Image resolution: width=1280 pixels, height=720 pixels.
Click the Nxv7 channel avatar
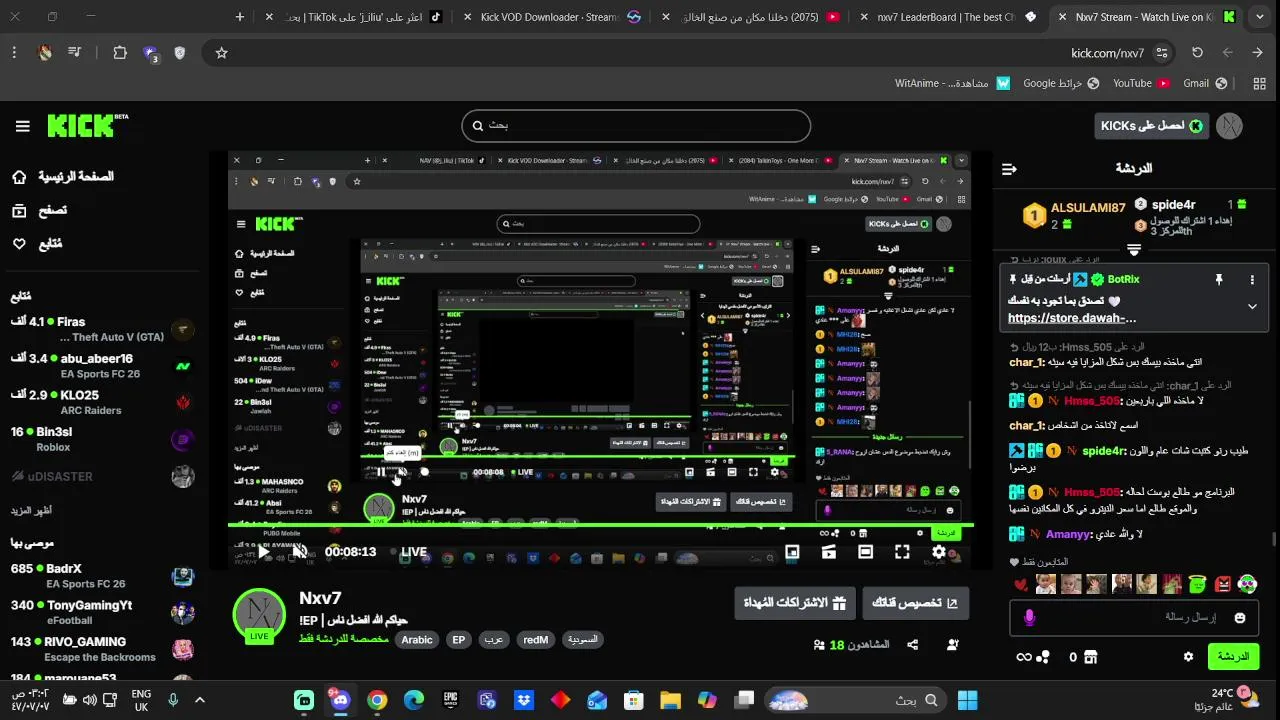pos(259,615)
